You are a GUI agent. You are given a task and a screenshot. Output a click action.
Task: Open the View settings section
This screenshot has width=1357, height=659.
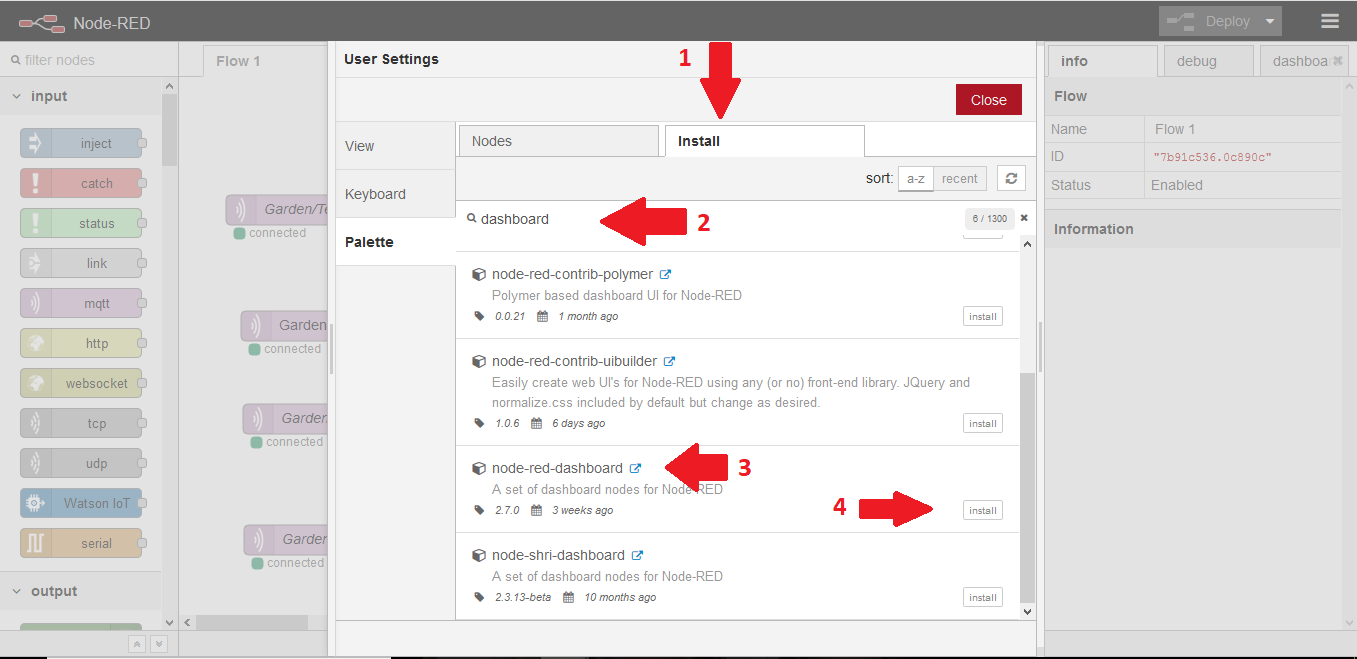395,146
